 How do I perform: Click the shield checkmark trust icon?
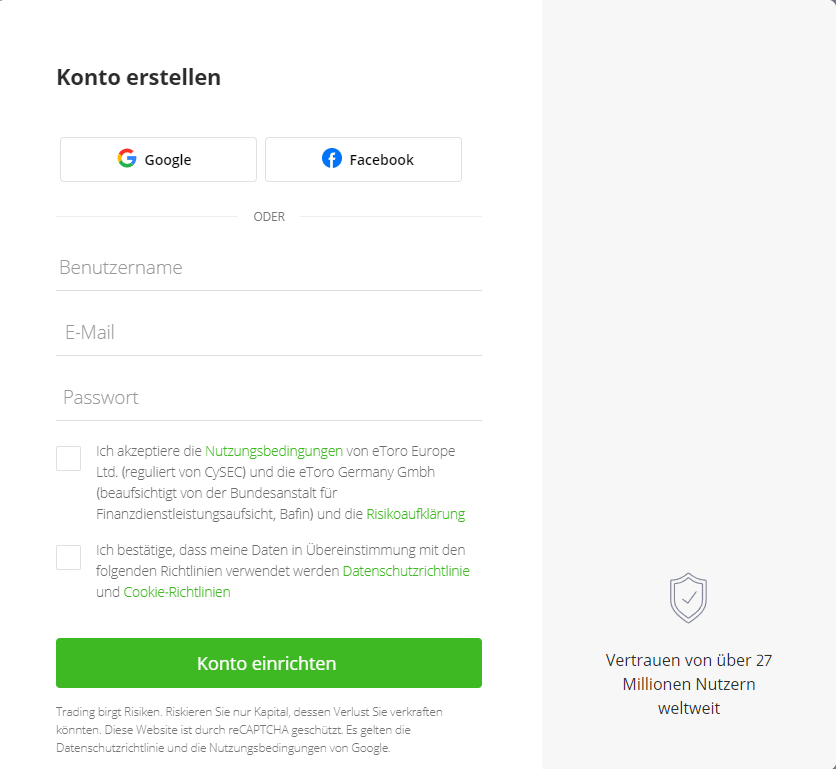688,598
